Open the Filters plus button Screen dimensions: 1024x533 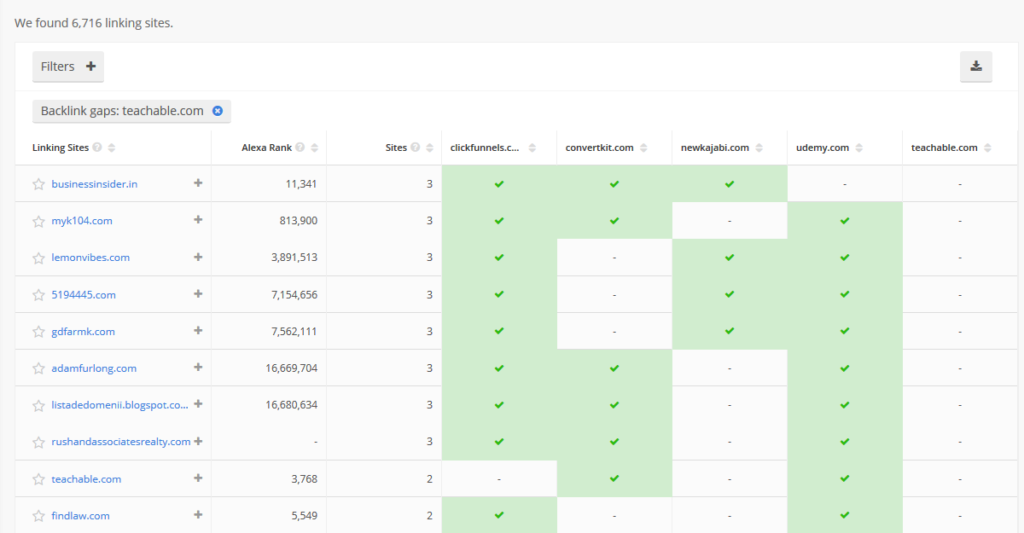pyautogui.click(x=68, y=66)
